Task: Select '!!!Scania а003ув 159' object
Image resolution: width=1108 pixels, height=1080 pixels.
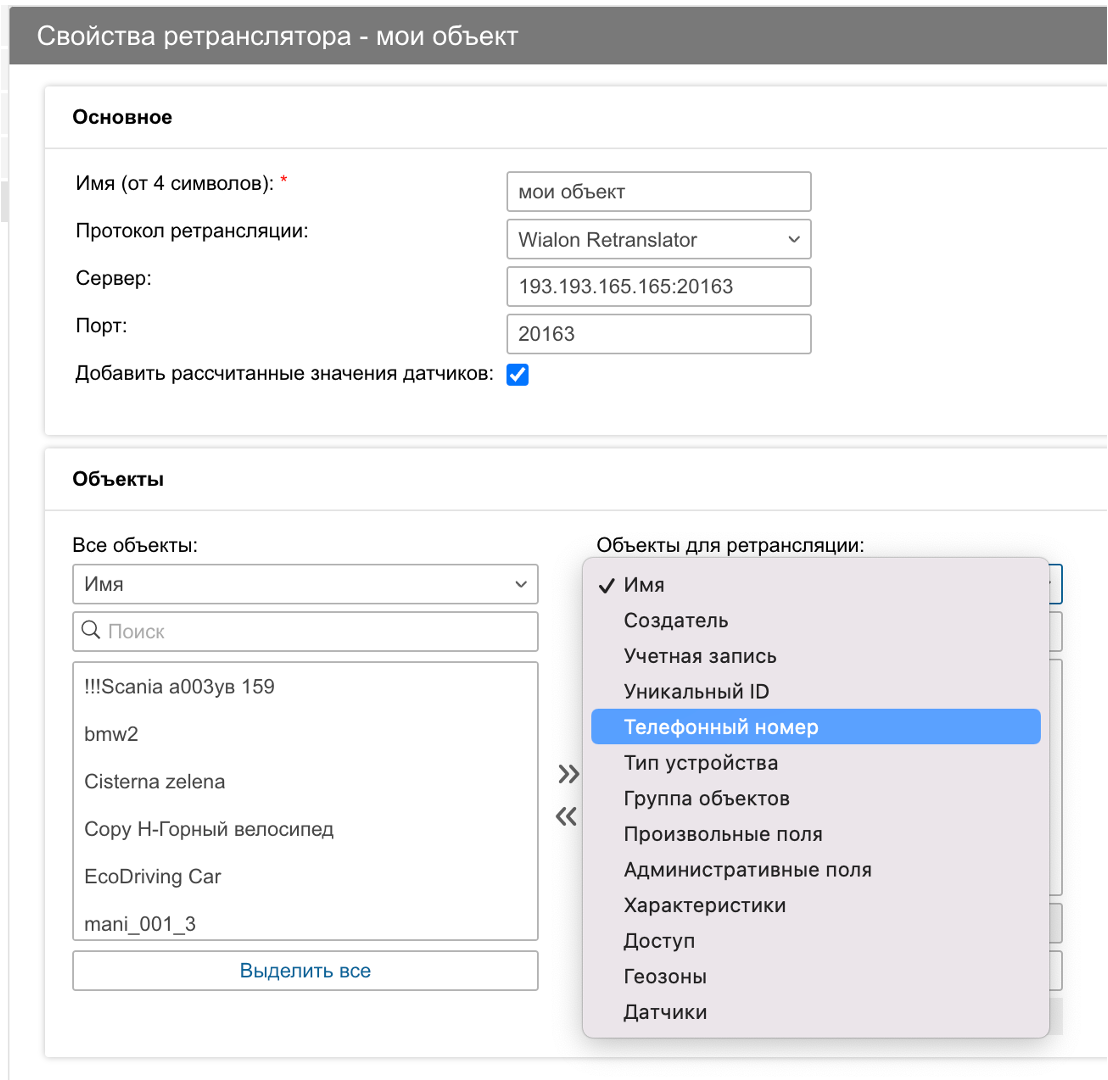Action: point(180,687)
